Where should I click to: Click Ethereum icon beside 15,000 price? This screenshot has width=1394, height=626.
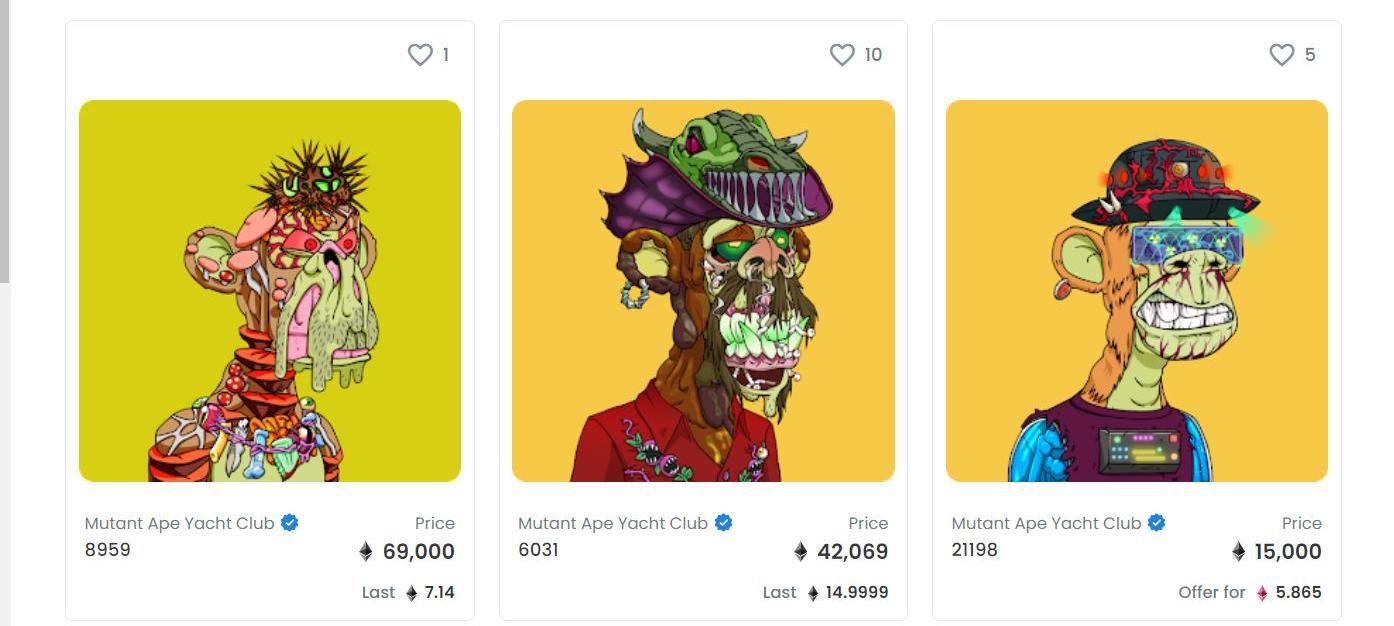1239,552
